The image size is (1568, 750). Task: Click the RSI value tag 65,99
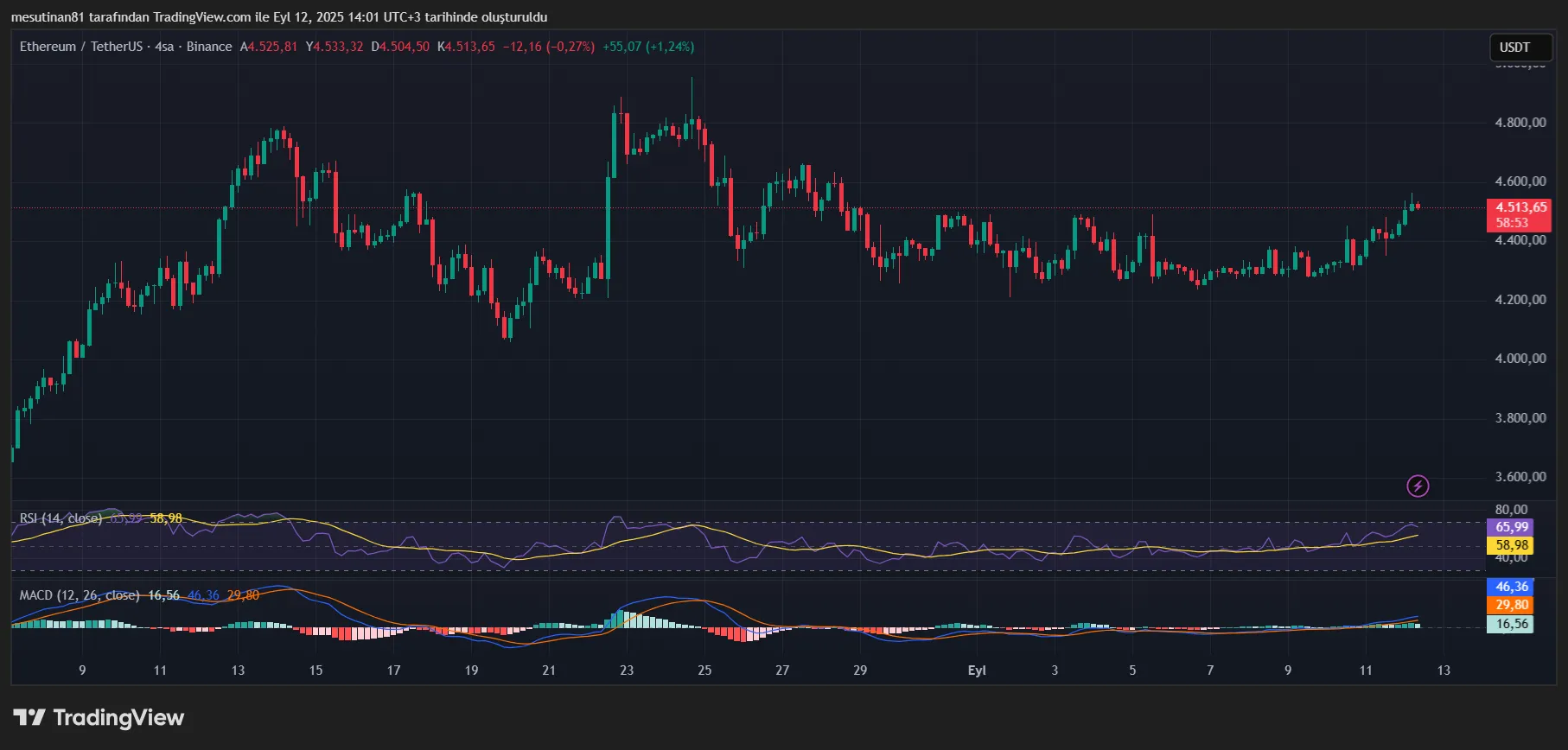point(1511,527)
